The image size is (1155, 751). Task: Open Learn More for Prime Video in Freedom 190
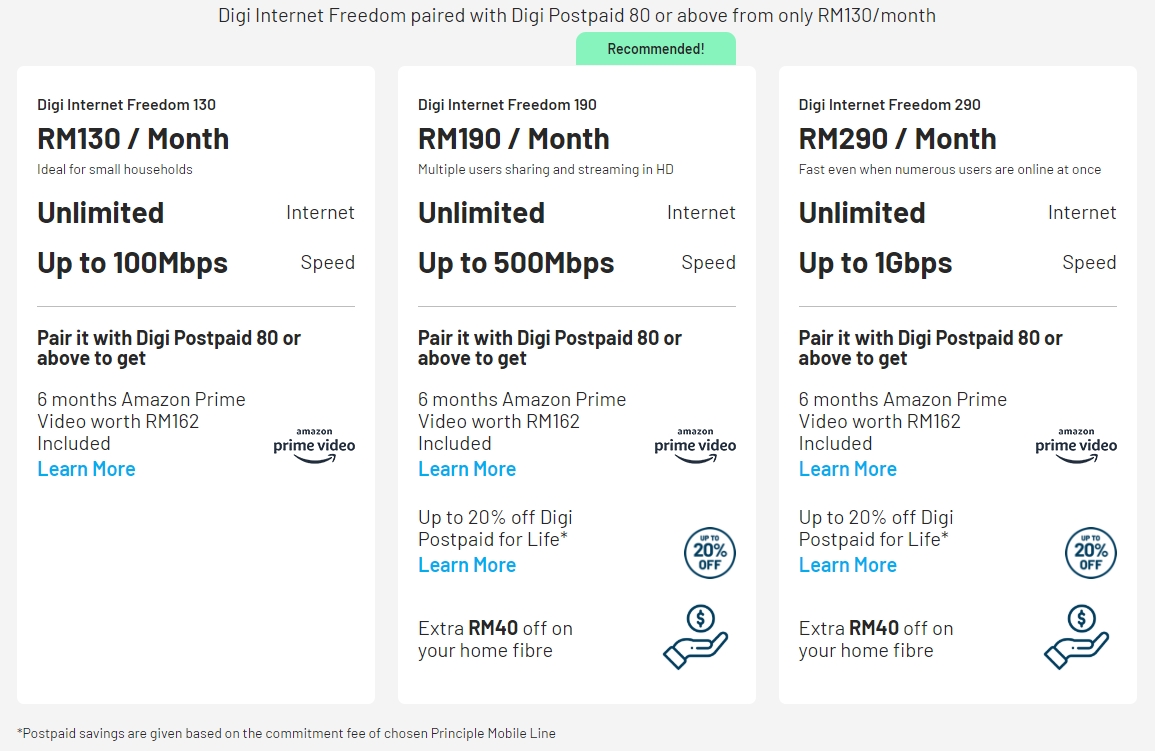467,469
